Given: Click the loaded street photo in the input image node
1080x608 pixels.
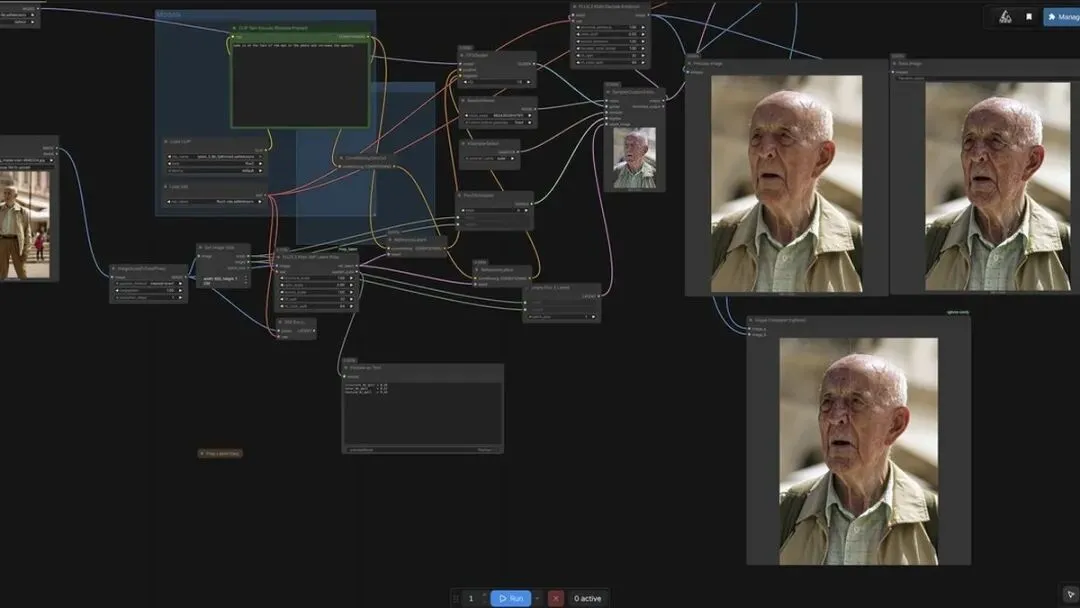Looking at the screenshot, I should (25, 224).
